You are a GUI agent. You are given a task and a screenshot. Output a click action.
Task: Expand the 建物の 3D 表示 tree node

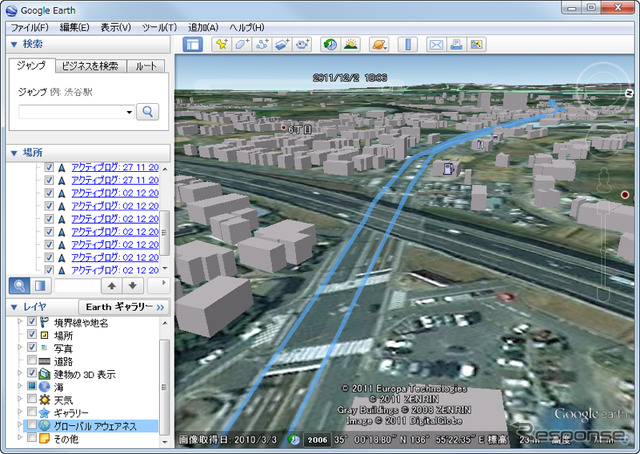click(x=20, y=373)
